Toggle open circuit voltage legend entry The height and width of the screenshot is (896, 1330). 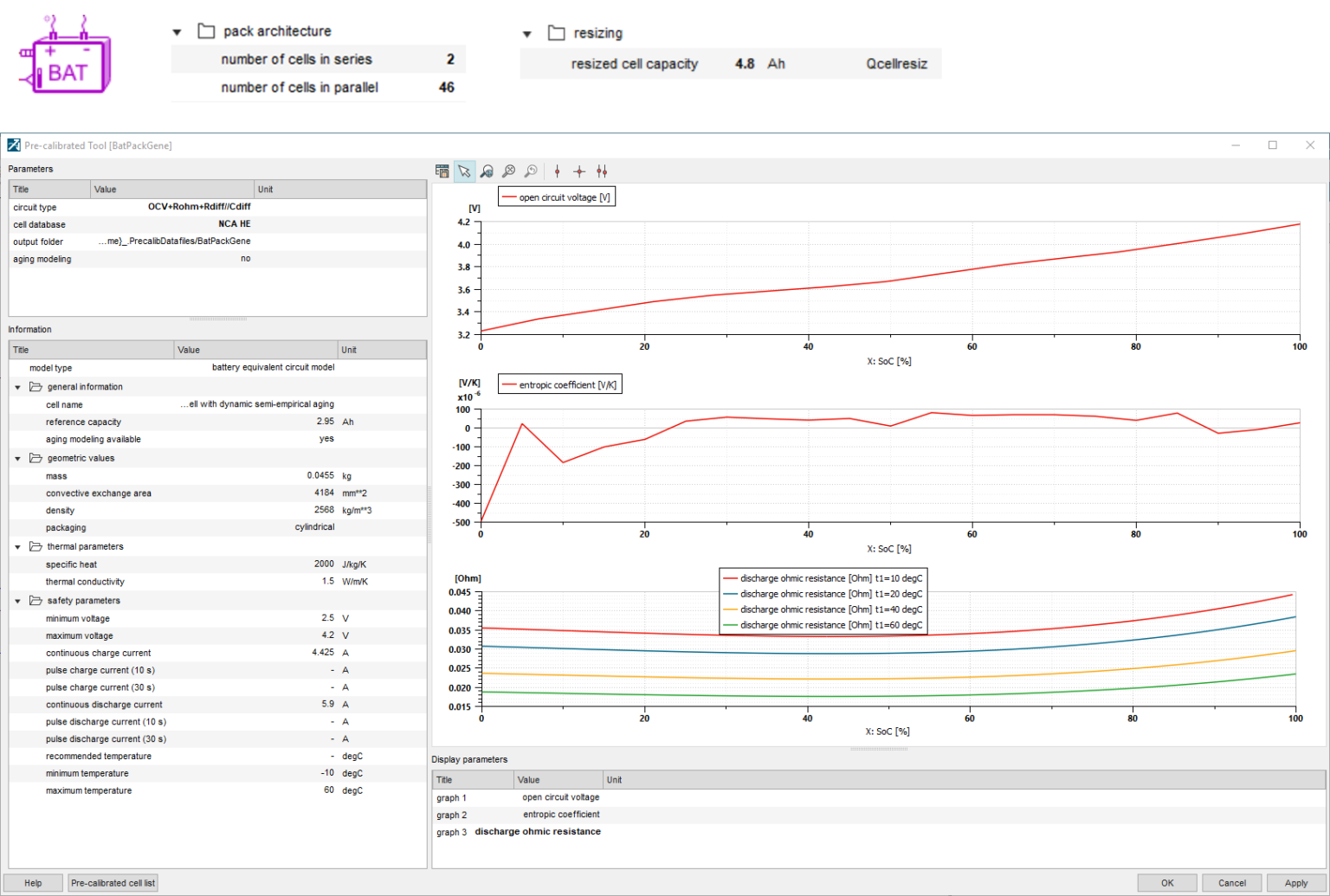click(557, 197)
